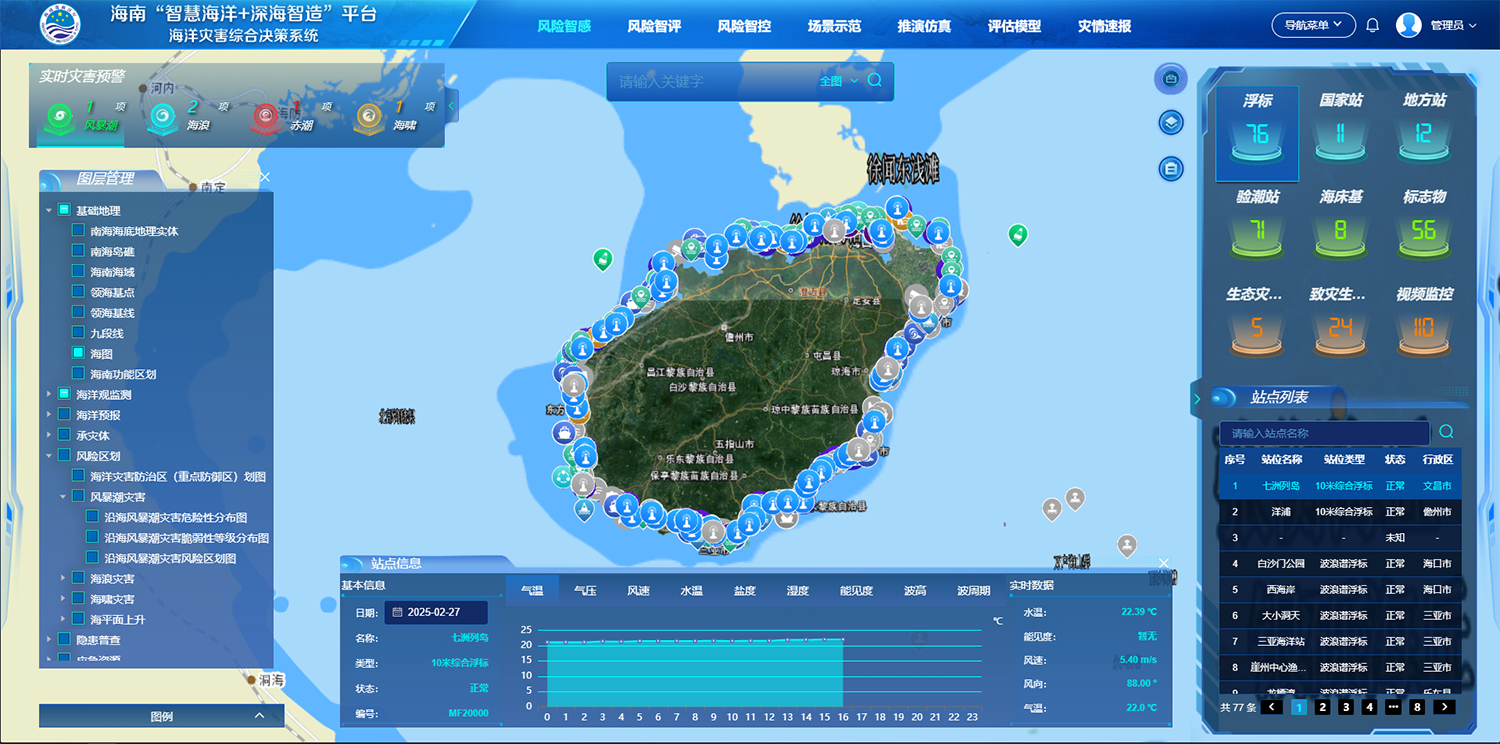
Task: Select the 风速 chart tab
Action: point(638,591)
